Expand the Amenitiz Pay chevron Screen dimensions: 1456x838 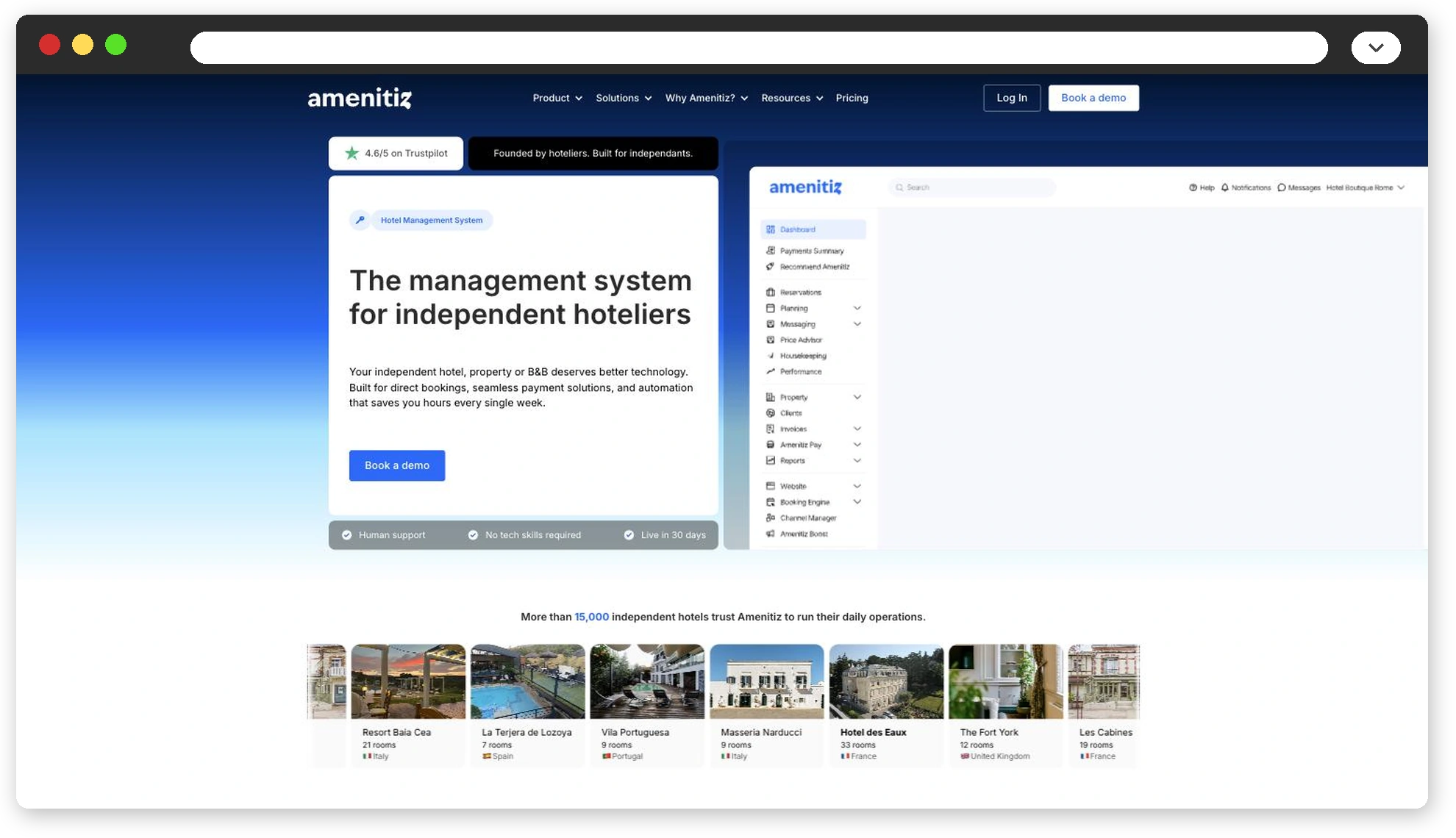857,445
